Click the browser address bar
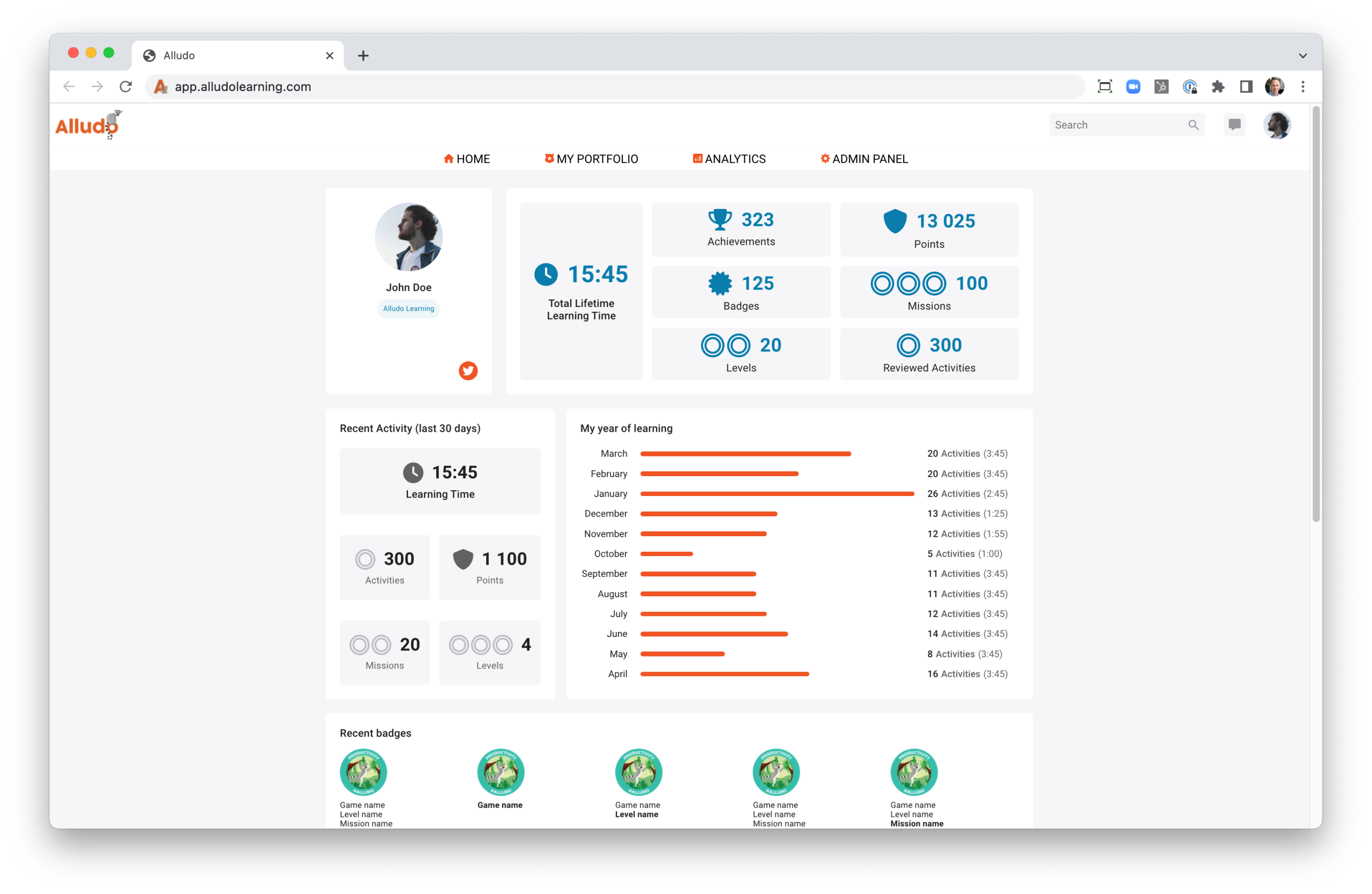The width and height of the screenshot is (1372, 894). coord(615,86)
